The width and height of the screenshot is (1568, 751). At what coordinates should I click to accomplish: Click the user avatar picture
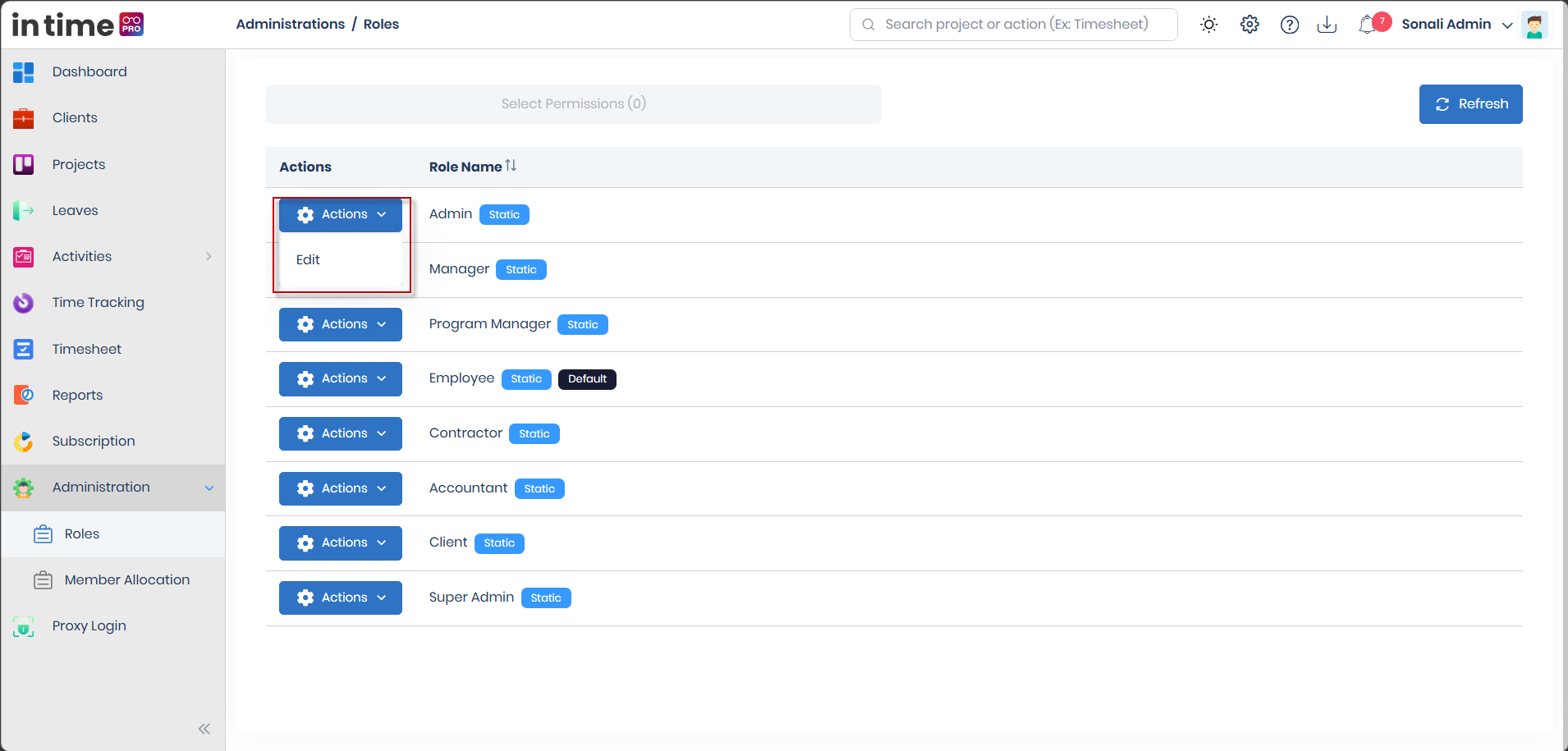[x=1534, y=25]
